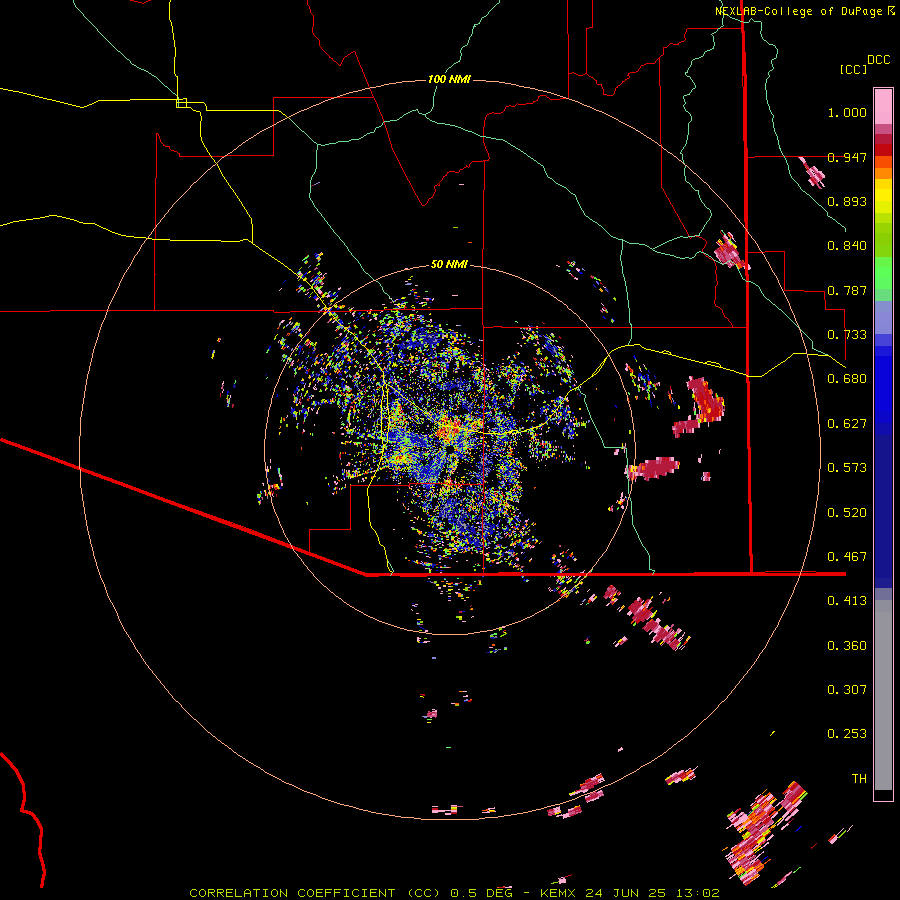Viewport: 900px width, 900px height.
Task: Click the 0.360 color scale value
Action: pos(847,646)
